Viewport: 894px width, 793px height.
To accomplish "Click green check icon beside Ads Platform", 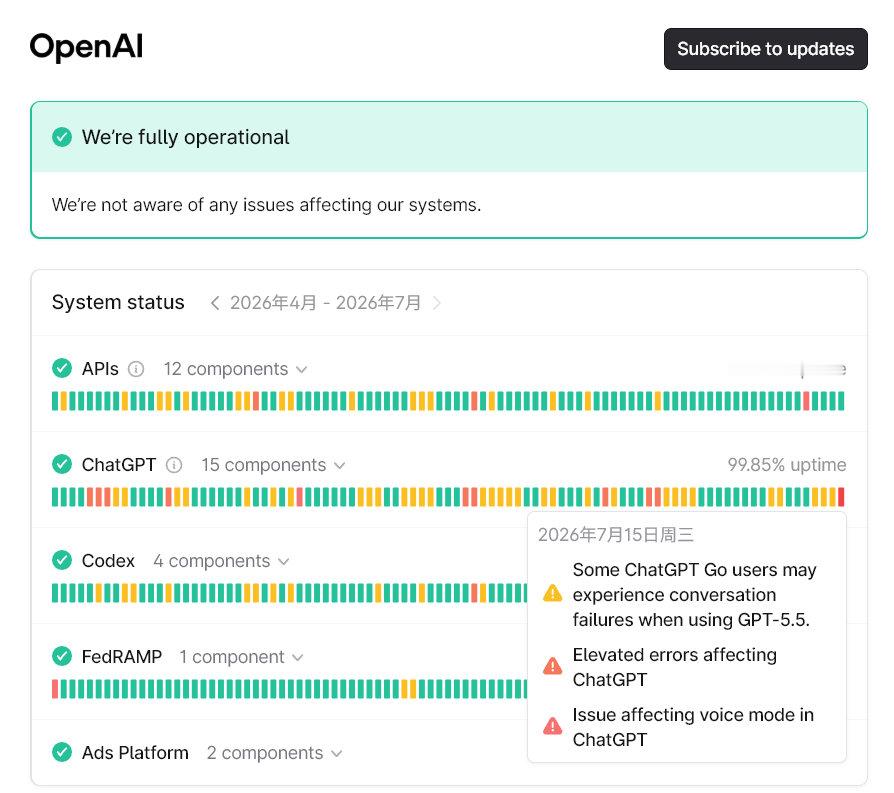I will click(62, 752).
